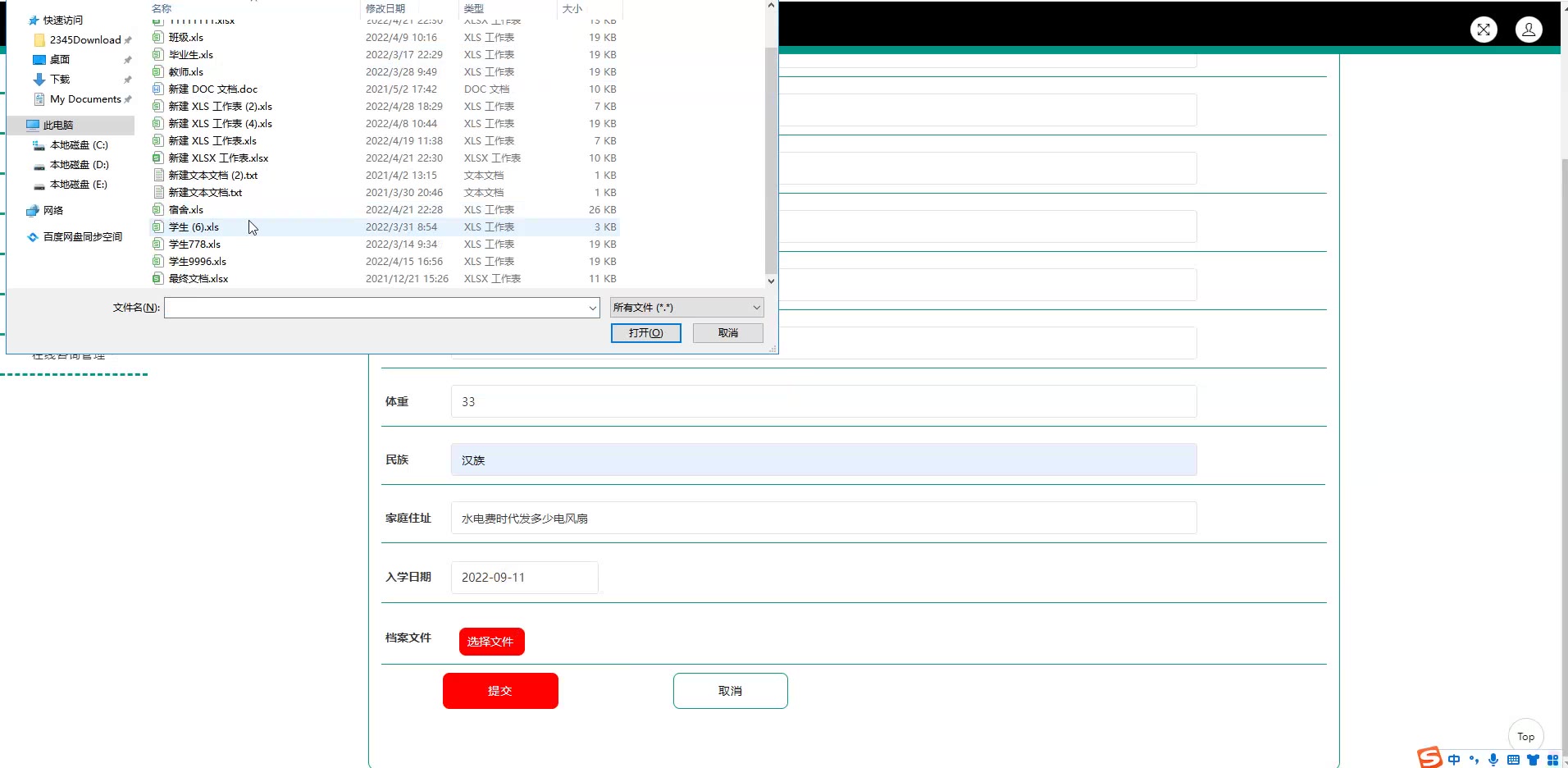This screenshot has height=768, width=1568.
Task: Click the red 提交 submit button
Action: pos(500,691)
